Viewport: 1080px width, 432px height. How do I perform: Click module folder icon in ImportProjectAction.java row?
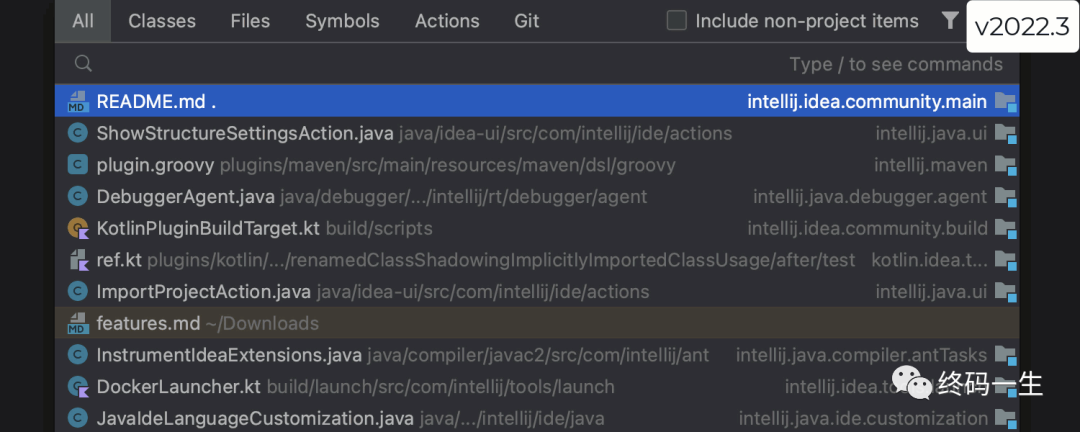click(x=1006, y=293)
